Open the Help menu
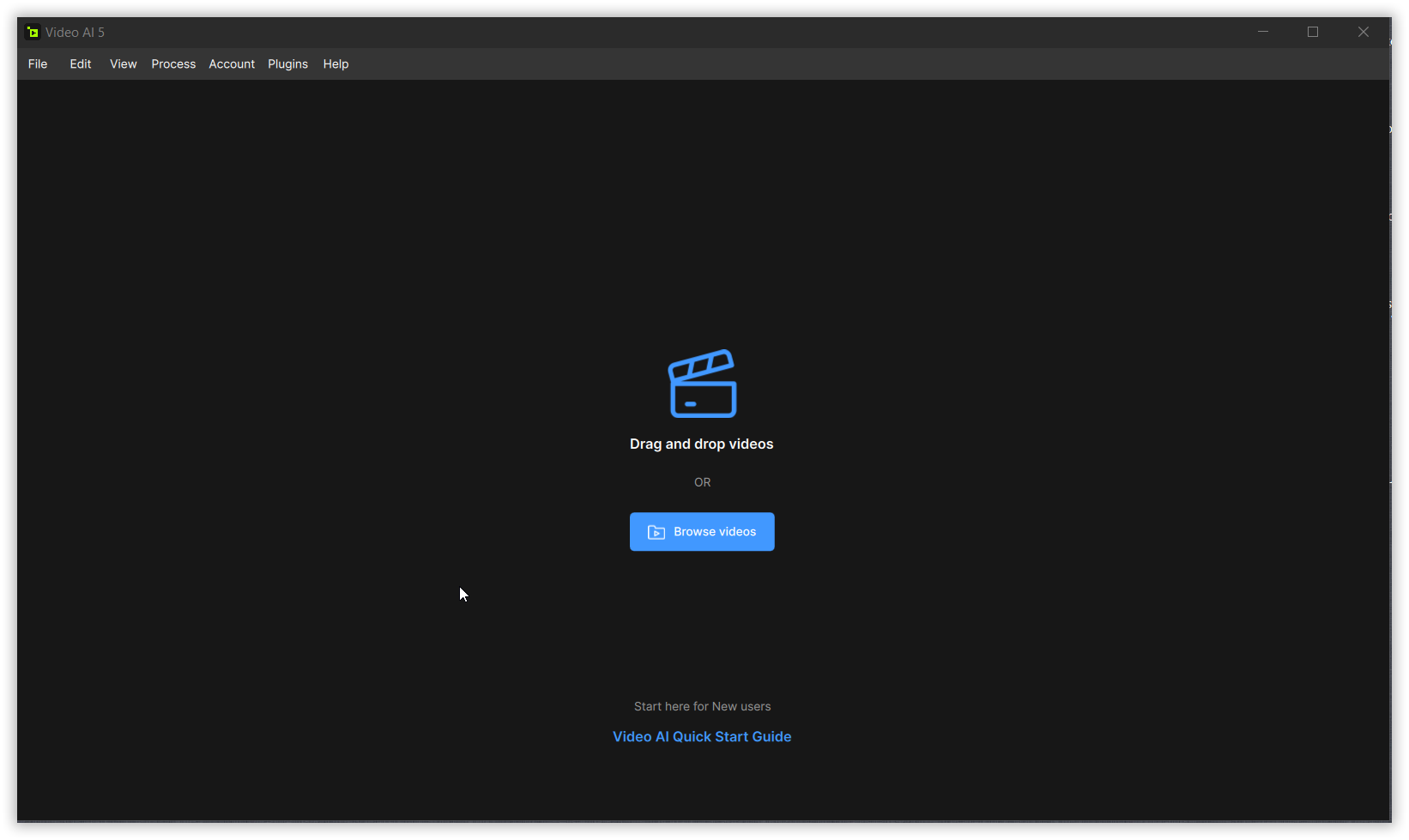Image resolution: width=1409 pixels, height=840 pixels. click(x=336, y=64)
